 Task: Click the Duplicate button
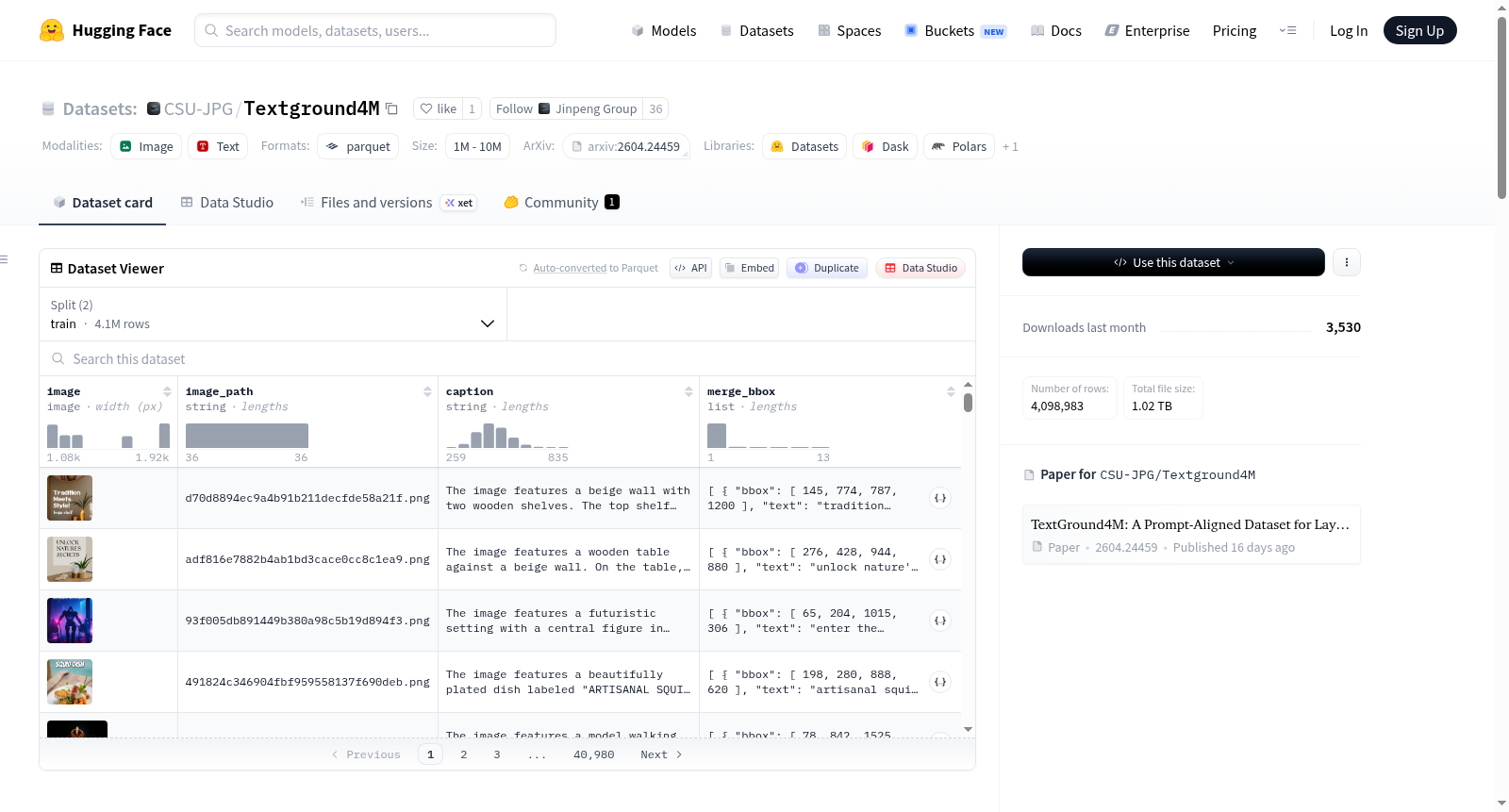pos(827,268)
